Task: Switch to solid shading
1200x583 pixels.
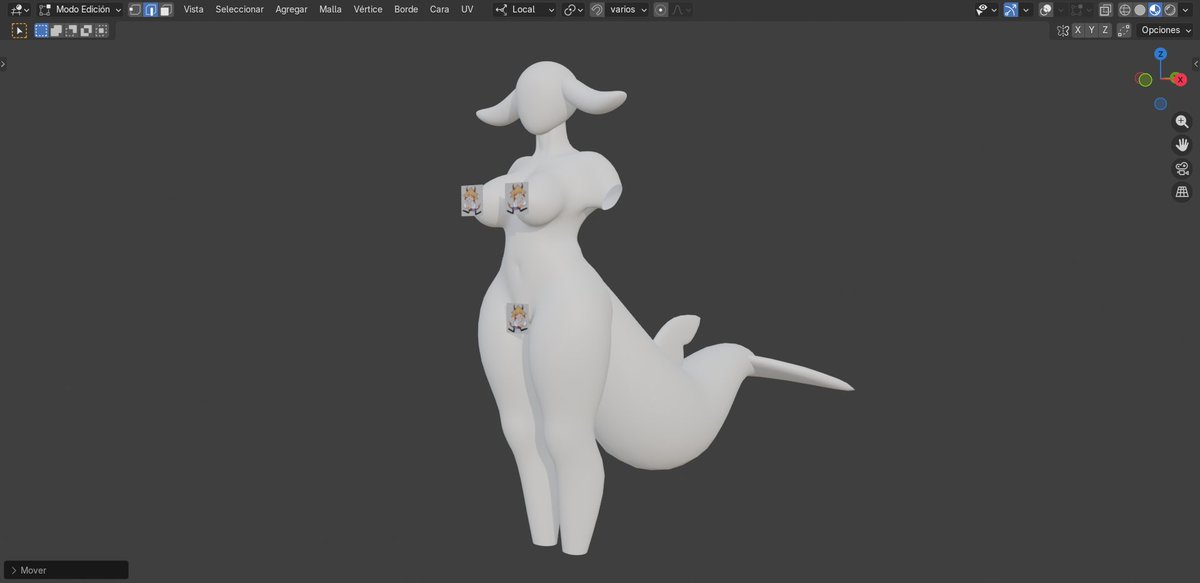Action: pyautogui.click(x=1140, y=9)
